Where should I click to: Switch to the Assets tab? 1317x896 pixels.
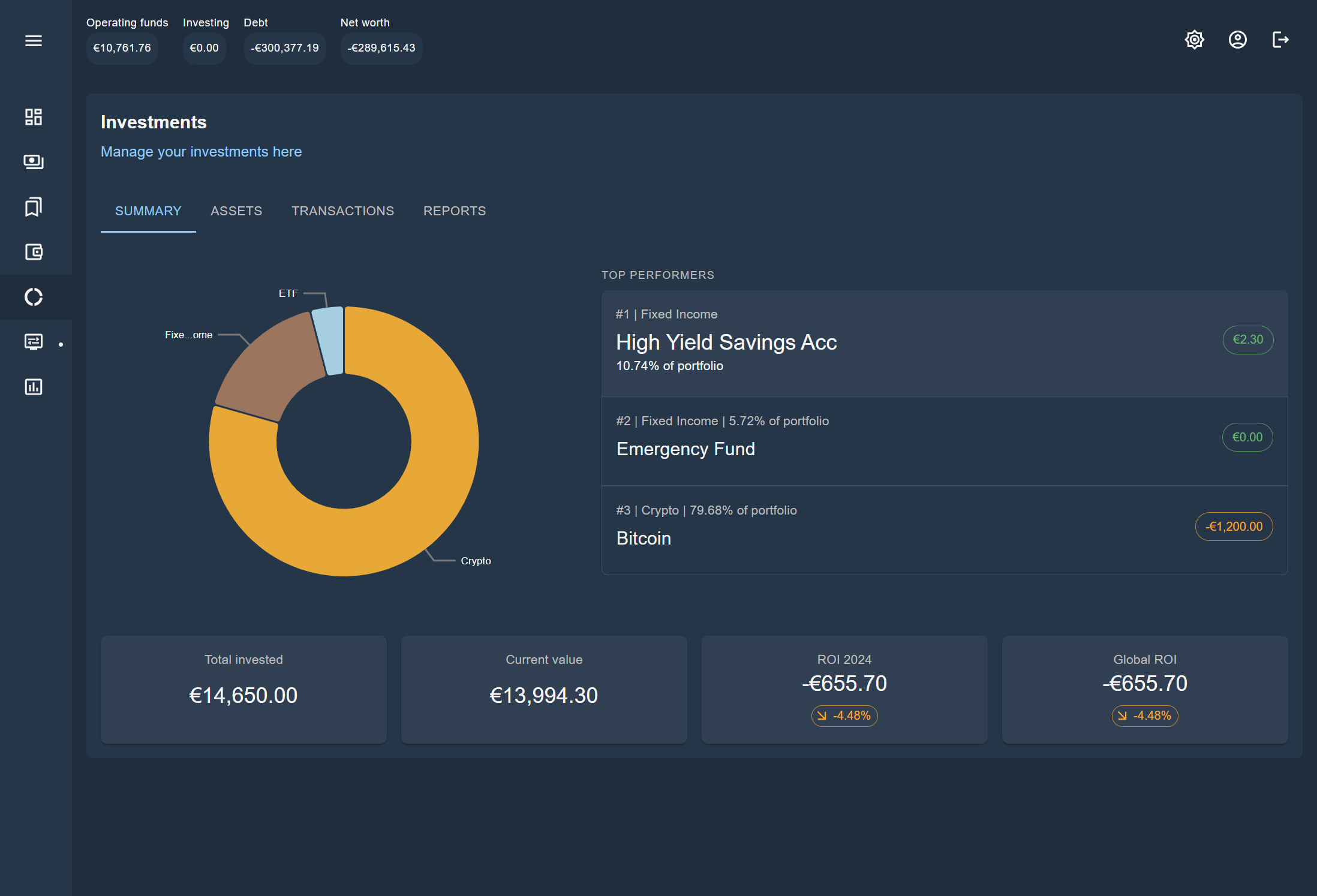[236, 211]
